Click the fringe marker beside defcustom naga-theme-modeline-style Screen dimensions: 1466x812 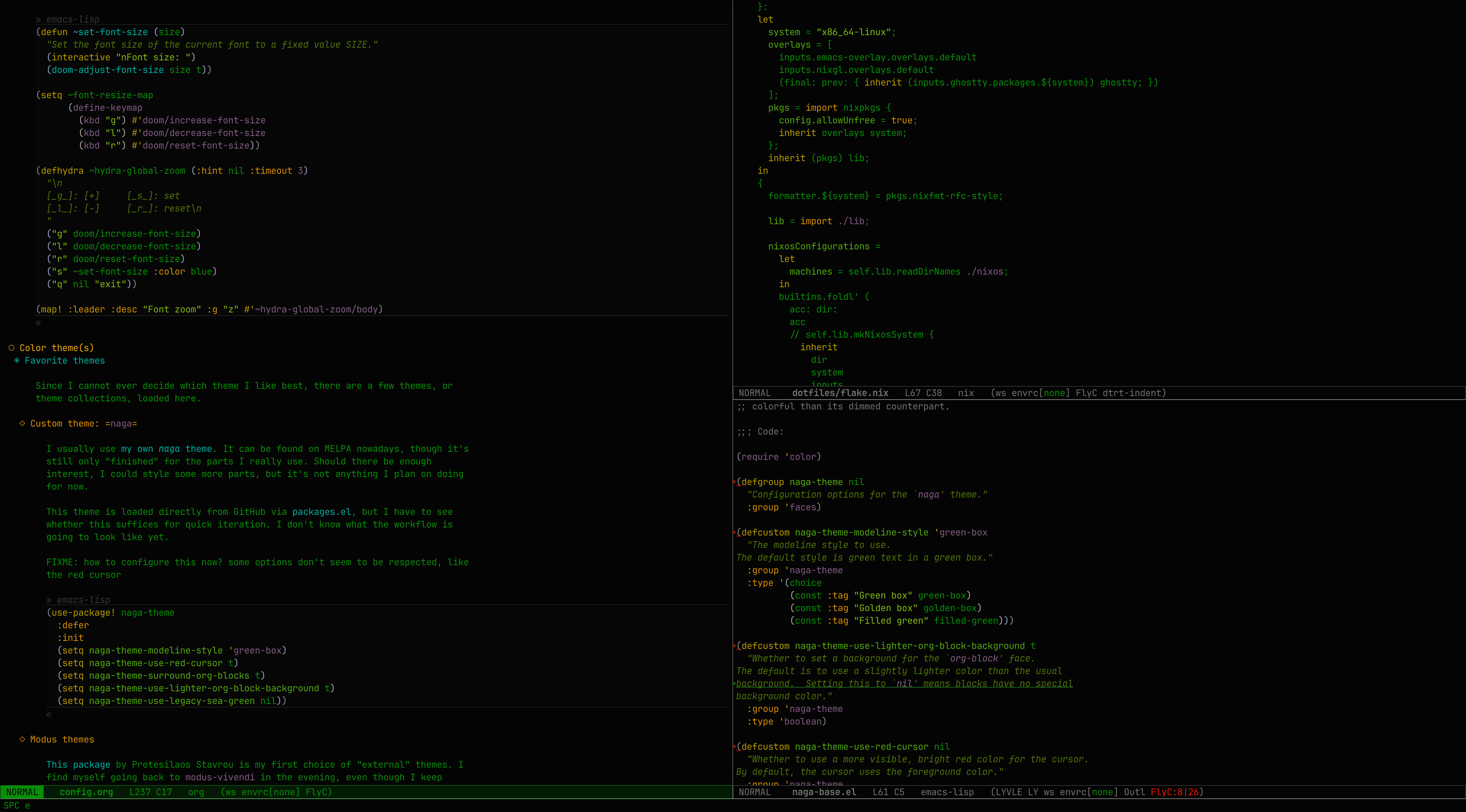735,533
